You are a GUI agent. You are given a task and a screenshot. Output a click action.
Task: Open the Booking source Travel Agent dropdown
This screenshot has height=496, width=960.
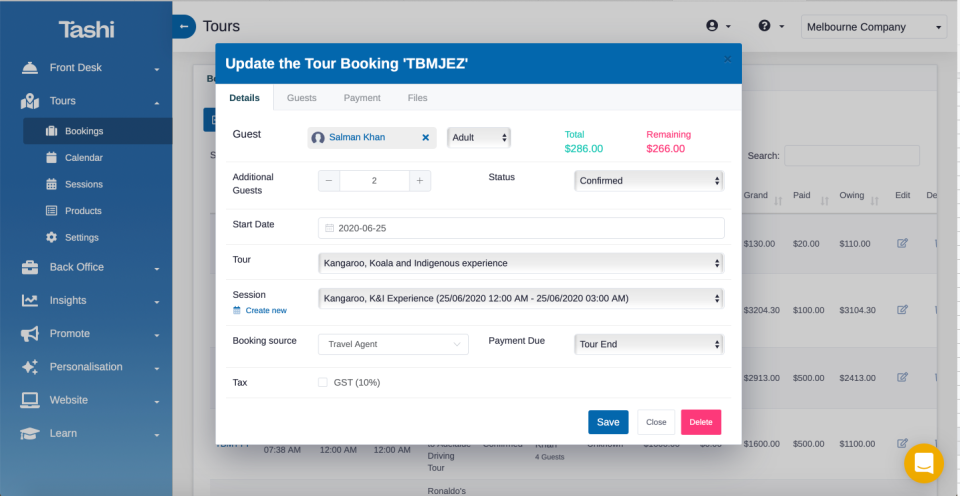tap(393, 344)
